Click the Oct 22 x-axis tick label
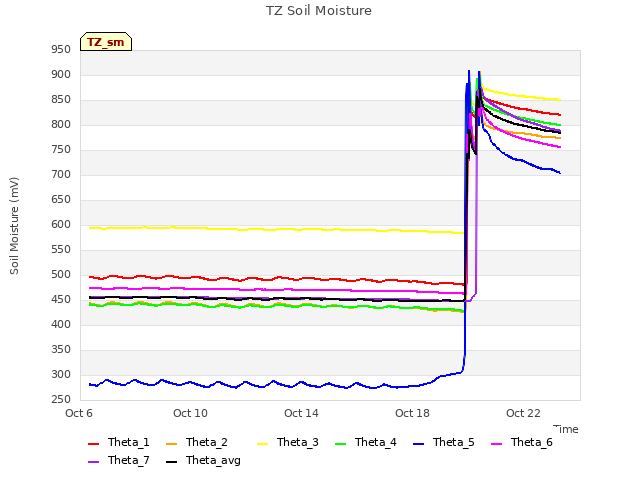Image resolution: width=640 pixels, height=480 pixels. coord(523,413)
